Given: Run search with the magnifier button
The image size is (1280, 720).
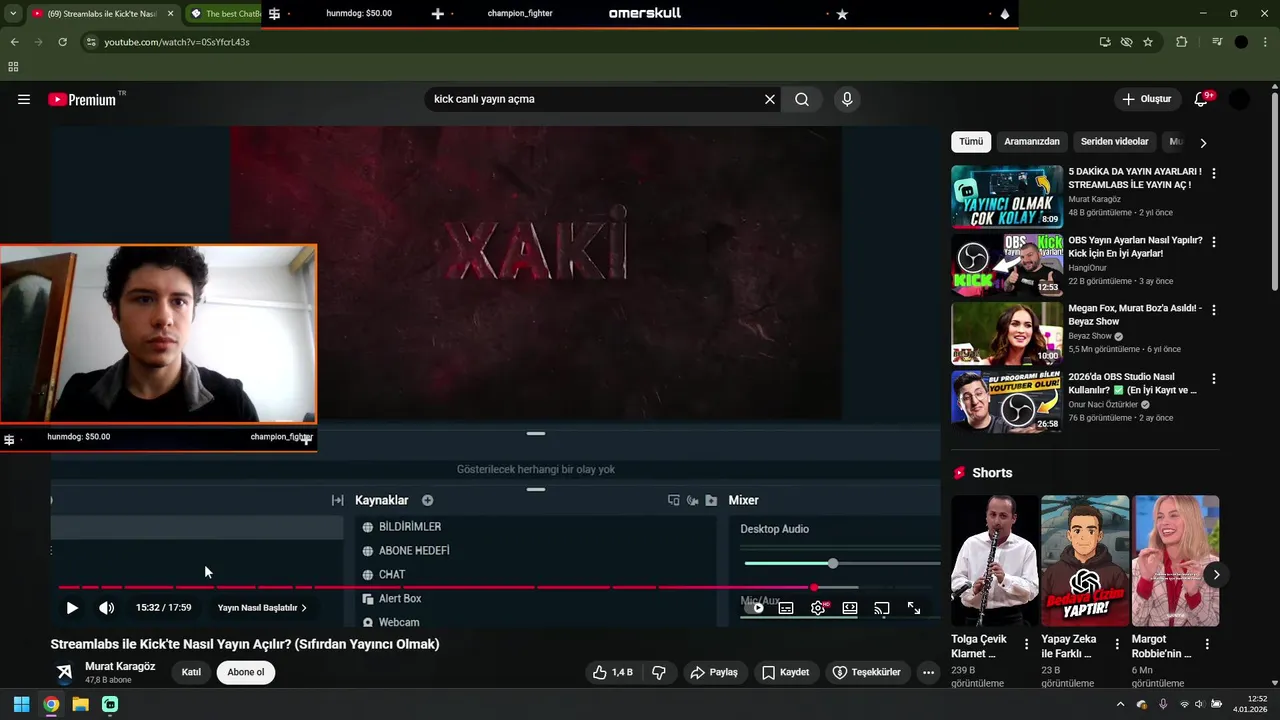Looking at the screenshot, I should click(802, 99).
